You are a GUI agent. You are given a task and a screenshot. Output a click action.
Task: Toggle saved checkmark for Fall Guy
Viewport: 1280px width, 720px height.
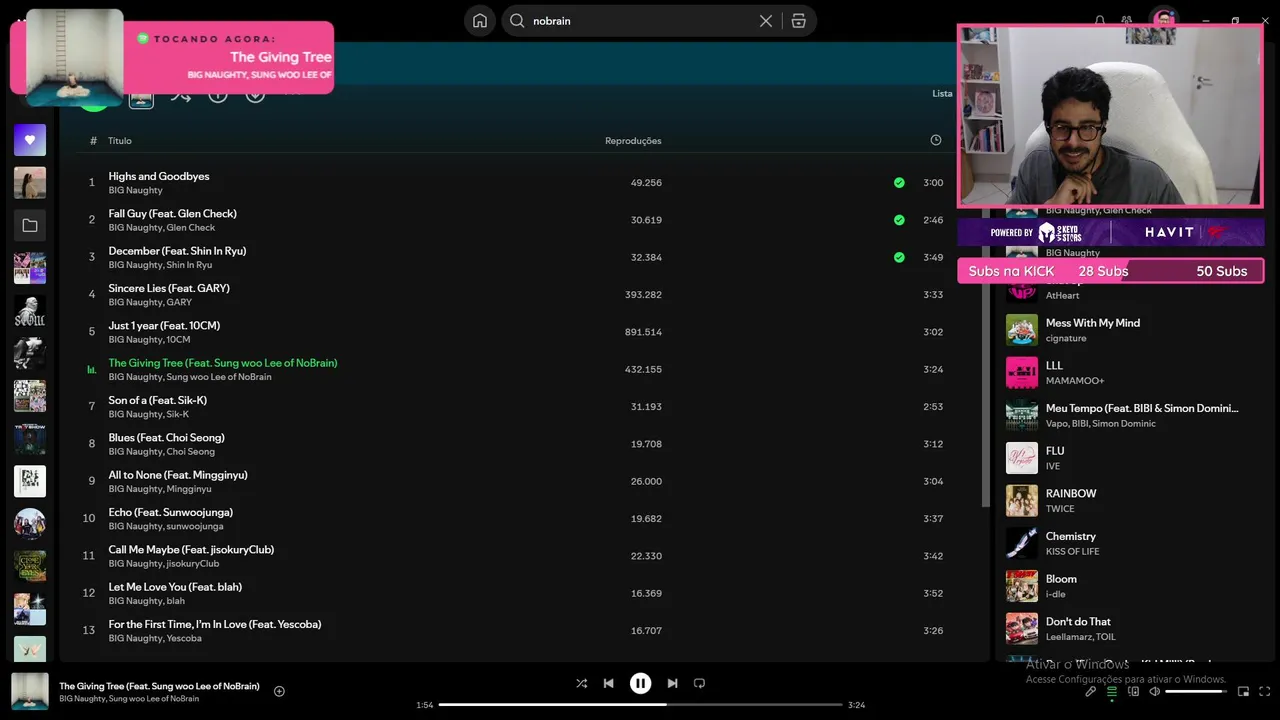[x=899, y=220]
